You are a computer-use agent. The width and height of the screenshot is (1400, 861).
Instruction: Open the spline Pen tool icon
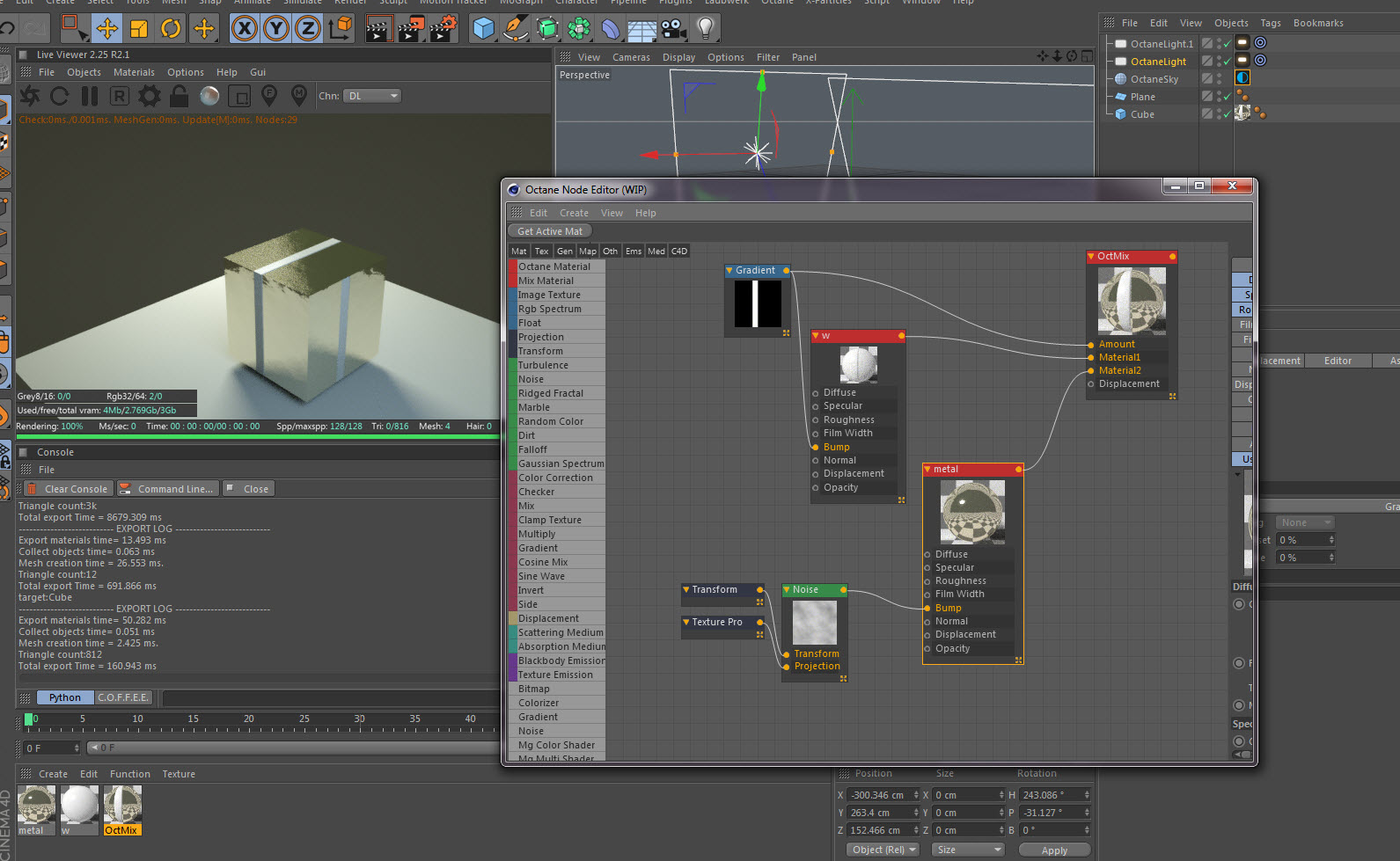(515, 29)
